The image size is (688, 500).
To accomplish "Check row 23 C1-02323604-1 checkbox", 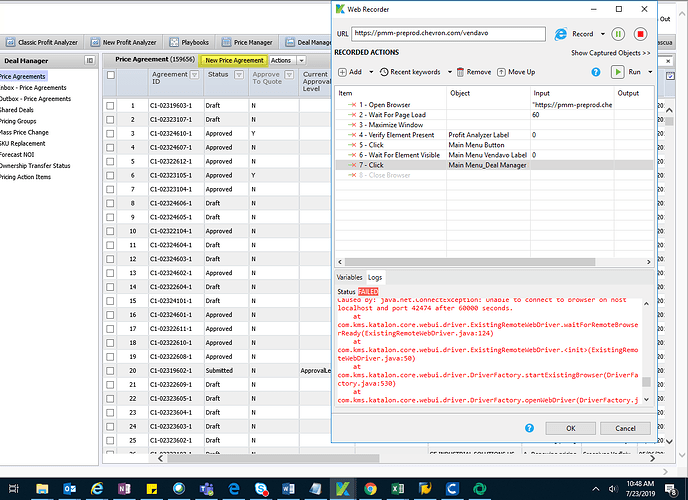I will click(x=110, y=412).
